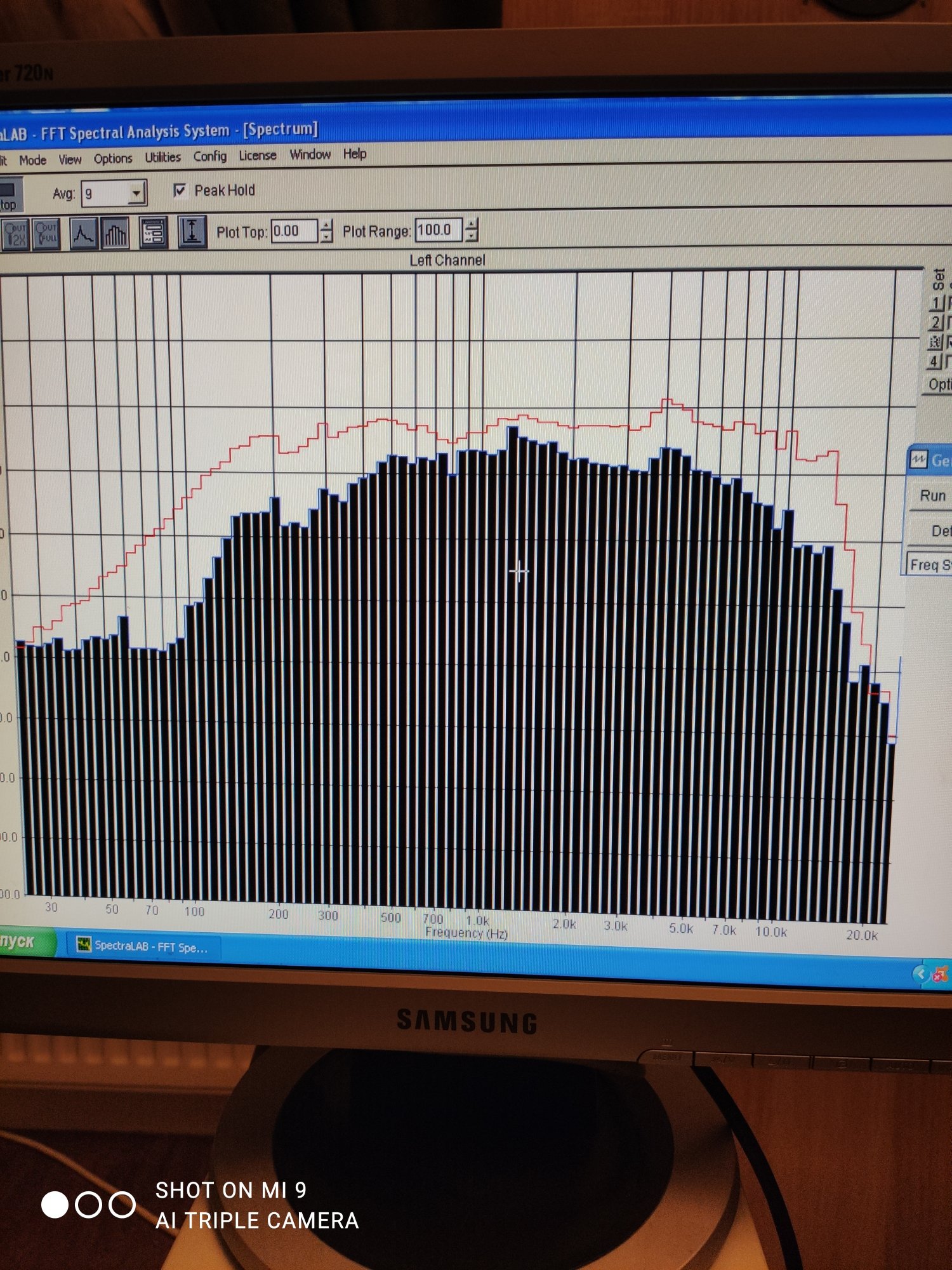Click the Plot Top value field
952x1270 pixels.
click(x=294, y=231)
